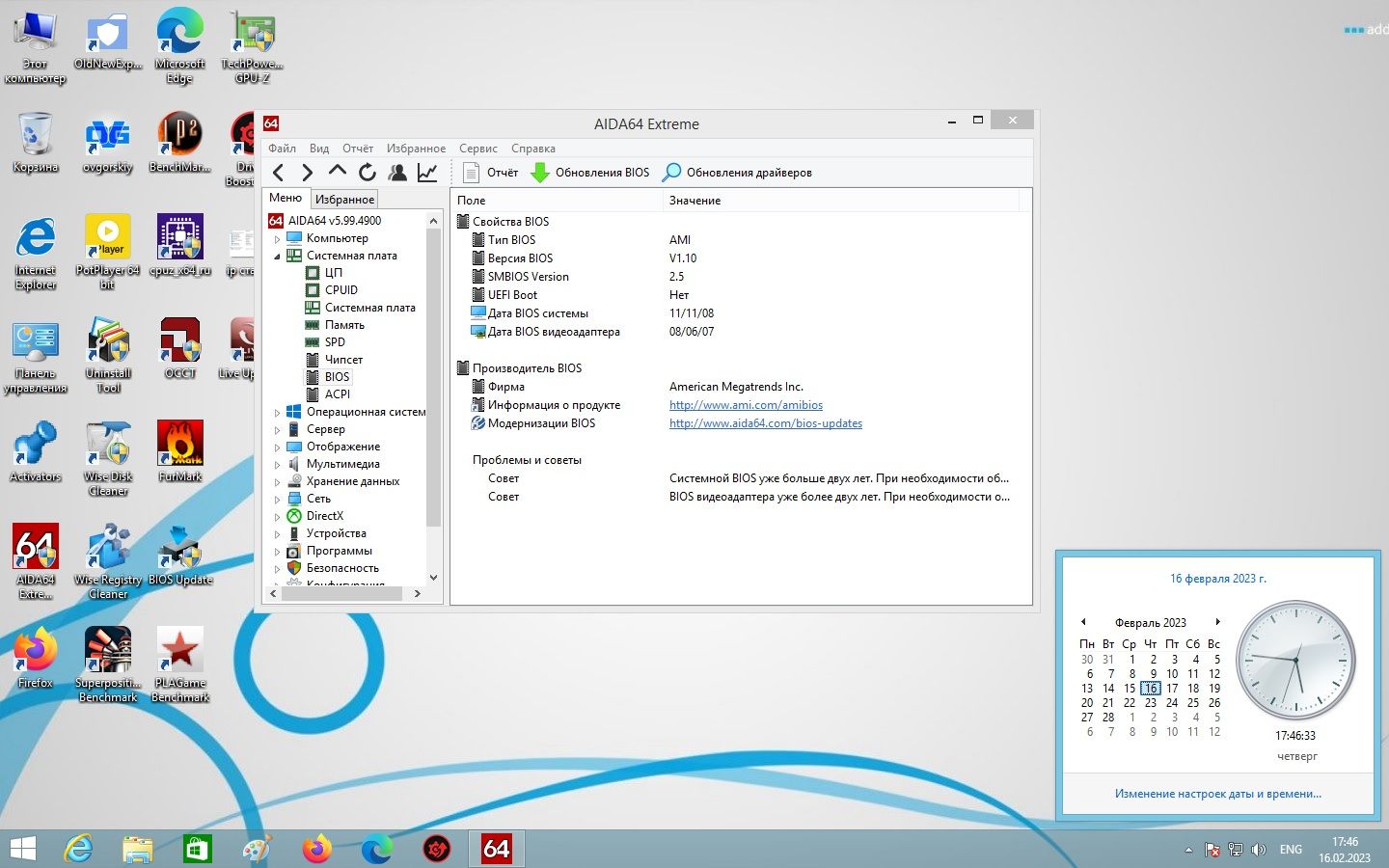
Task: Select Wise Disk Cleaner desktop icon
Action: 108,459
